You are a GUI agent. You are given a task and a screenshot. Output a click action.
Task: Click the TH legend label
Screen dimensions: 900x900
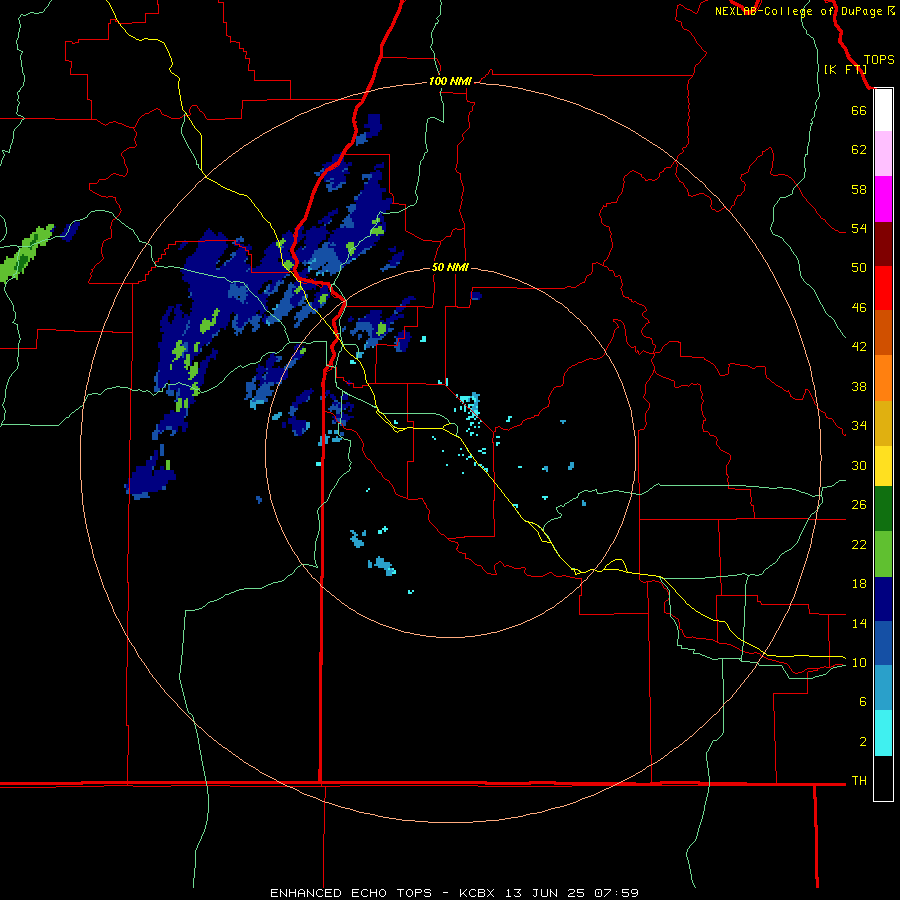point(859,781)
